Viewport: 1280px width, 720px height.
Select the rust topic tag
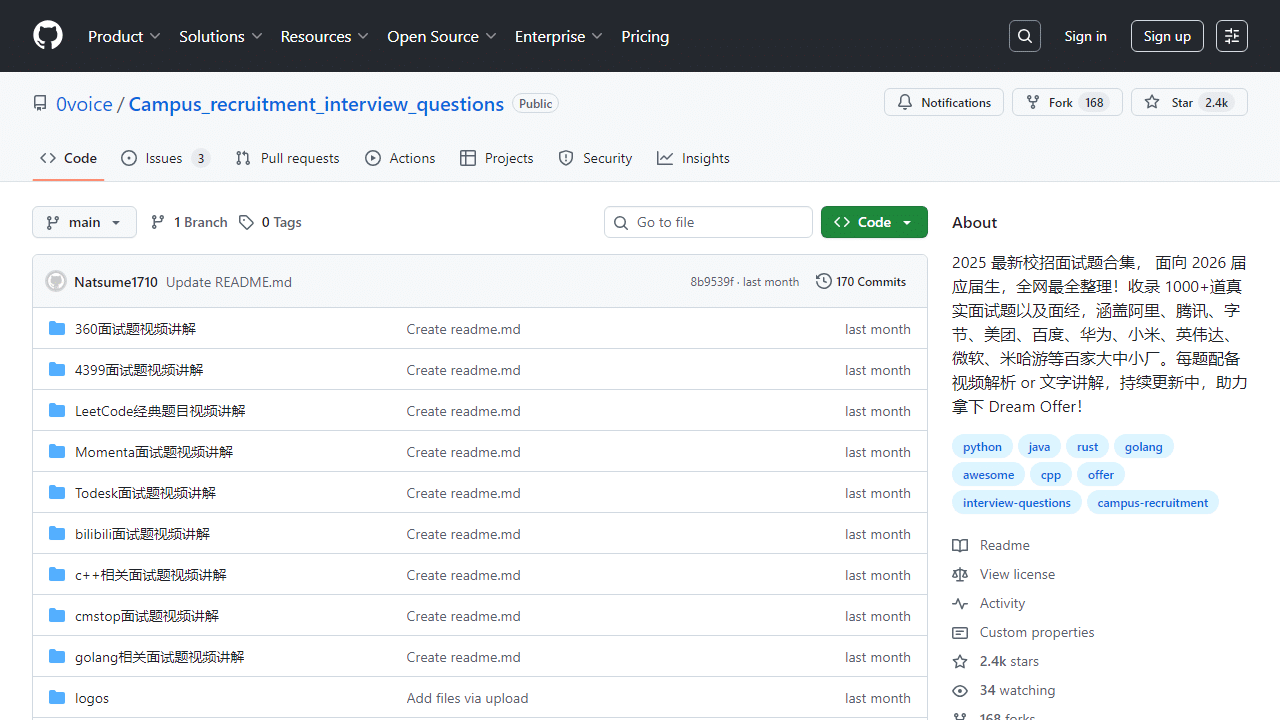[x=1087, y=447]
